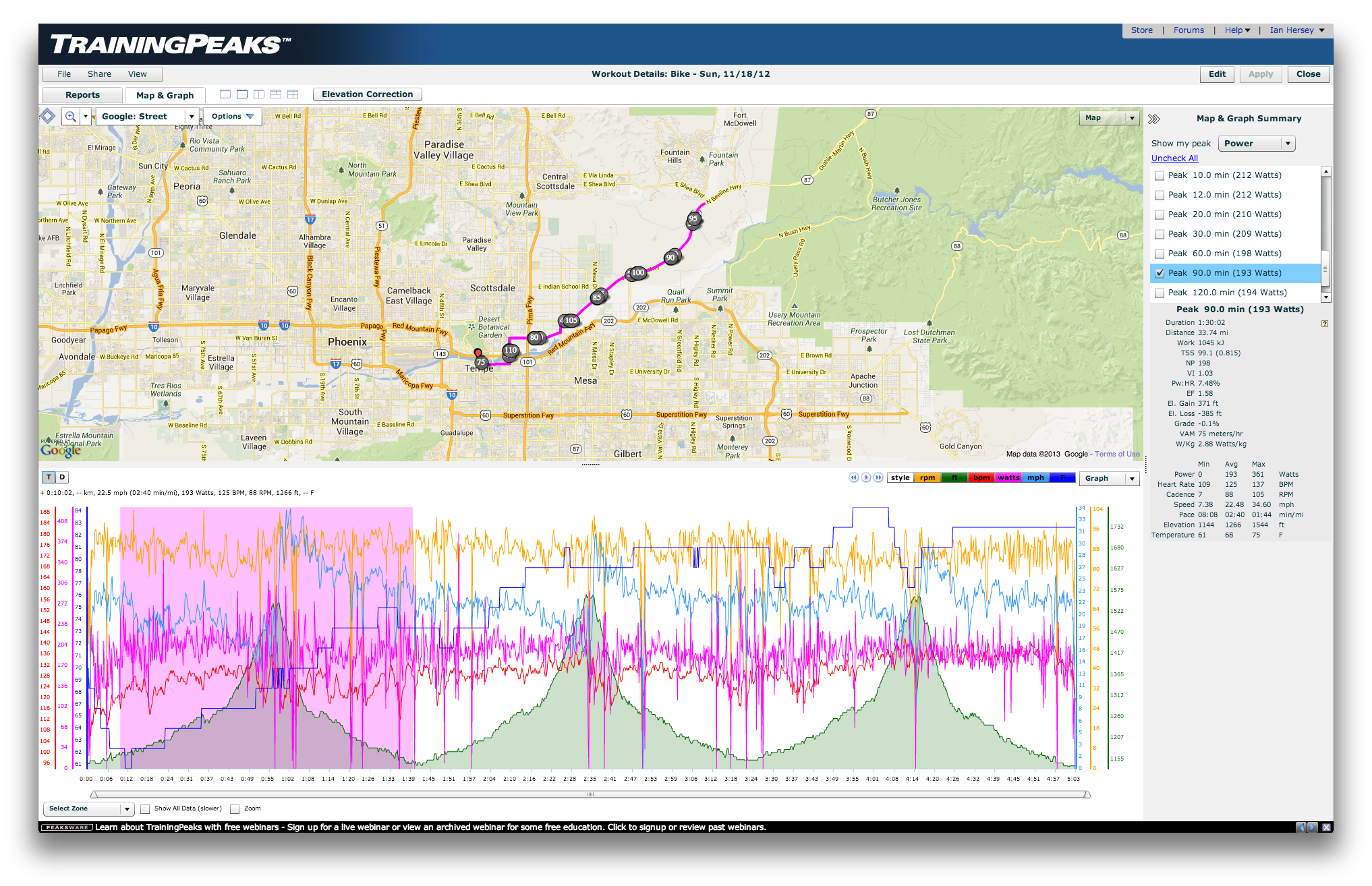1372x886 pixels.
Task: Open the File menu
Action: (64, 74)
